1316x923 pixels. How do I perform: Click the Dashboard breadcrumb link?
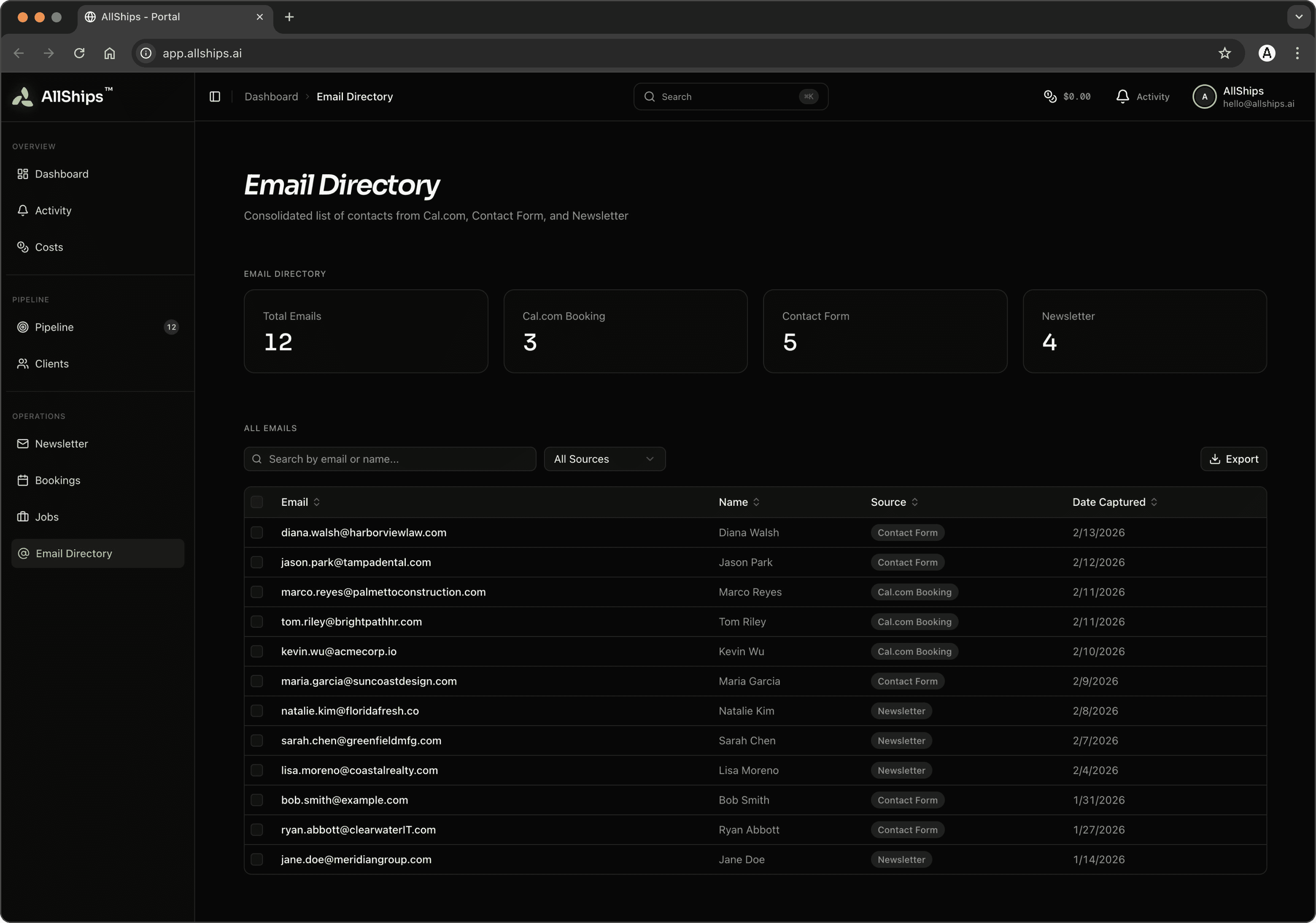[x=271, y=96]
